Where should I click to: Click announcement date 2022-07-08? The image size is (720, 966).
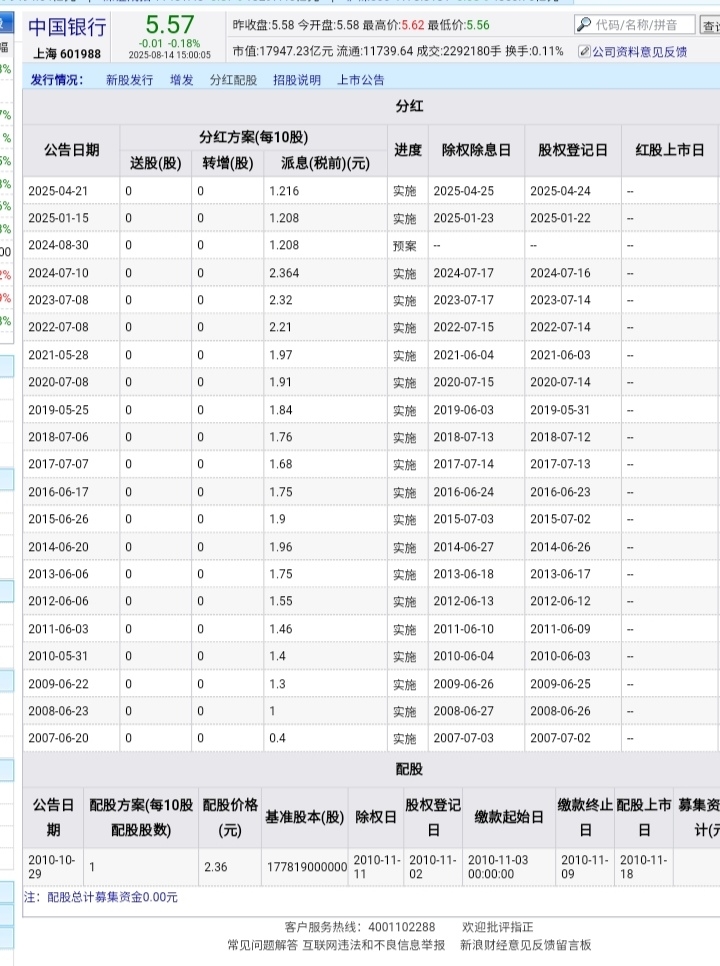point(58,327)
